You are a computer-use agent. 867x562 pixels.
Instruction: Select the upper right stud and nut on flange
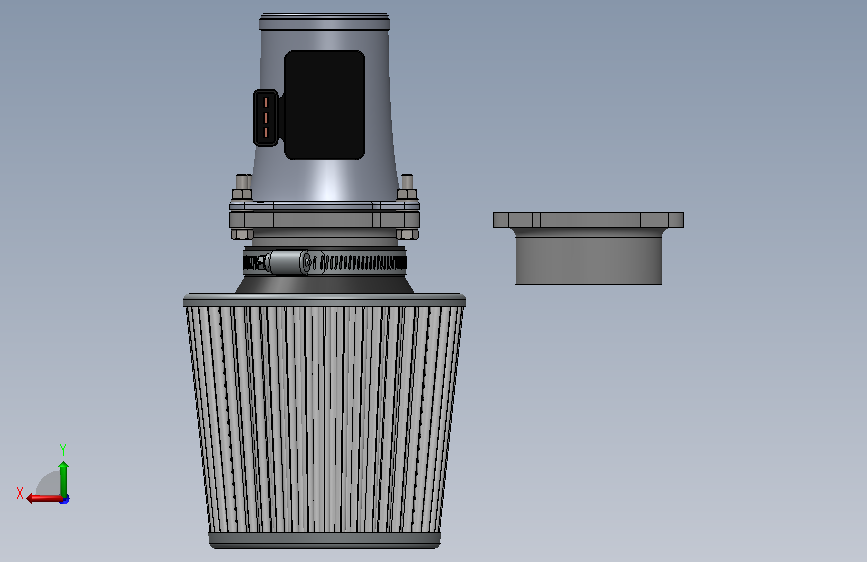[407, 187]
